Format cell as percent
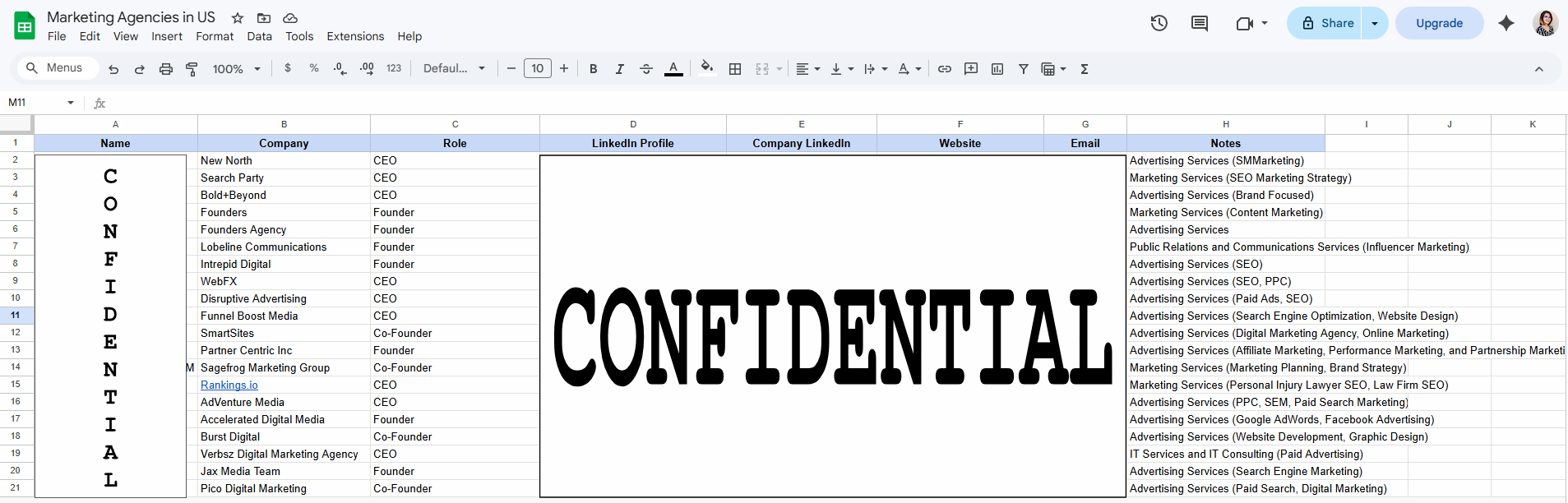This screenshot has width=1568, height=503. 314,68
